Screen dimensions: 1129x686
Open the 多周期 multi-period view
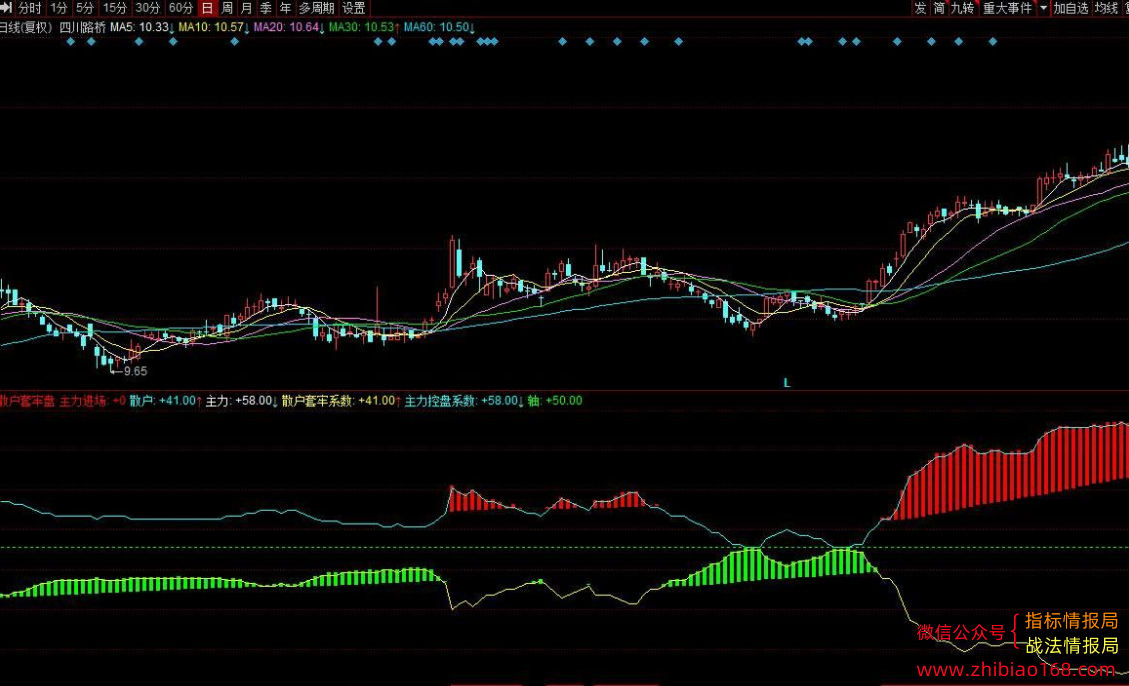pyautogui.click(x=317, y=8)
